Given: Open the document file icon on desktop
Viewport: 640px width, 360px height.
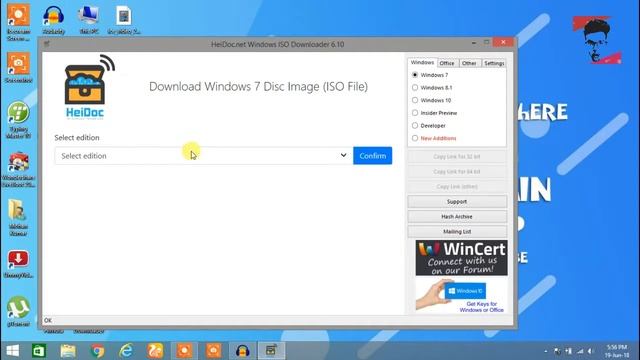Looking at the screenshot, I should [124, 20].
